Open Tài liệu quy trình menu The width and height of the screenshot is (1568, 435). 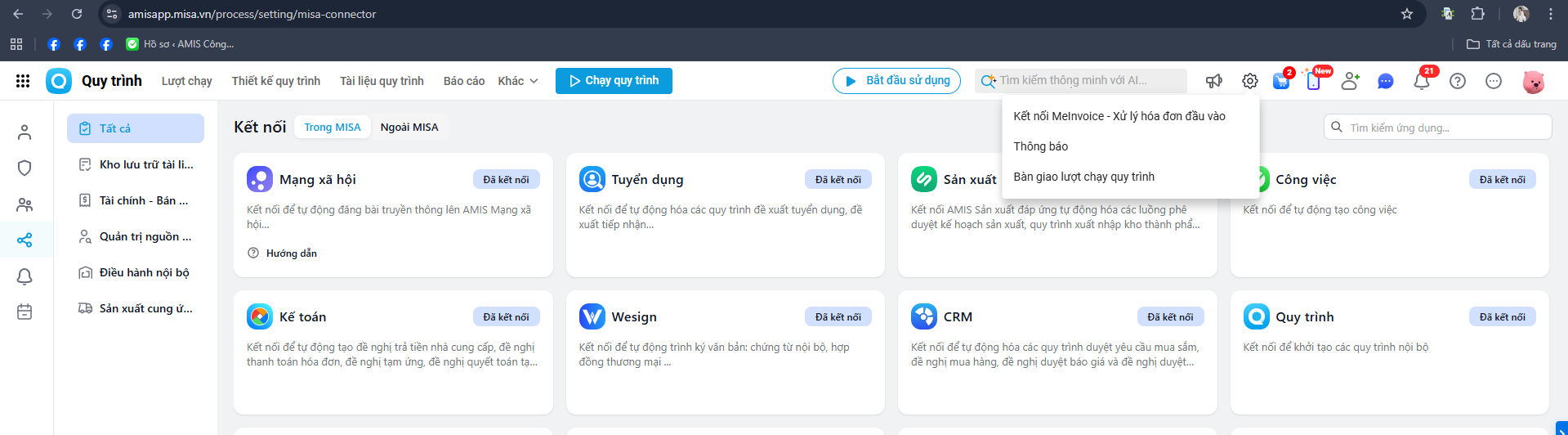(x=382, y=81)
